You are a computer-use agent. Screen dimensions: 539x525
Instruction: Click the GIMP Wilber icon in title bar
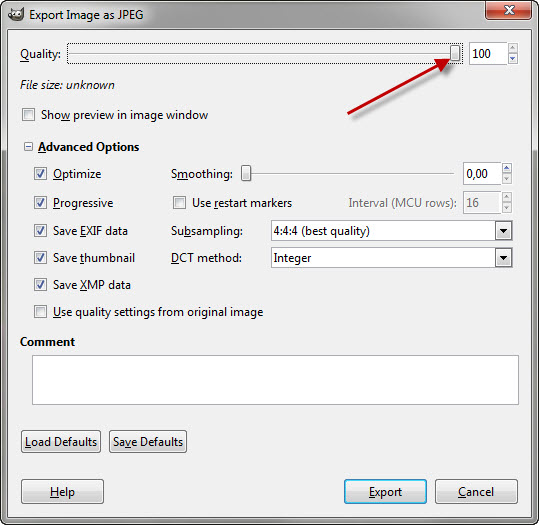tap(16, 14)
